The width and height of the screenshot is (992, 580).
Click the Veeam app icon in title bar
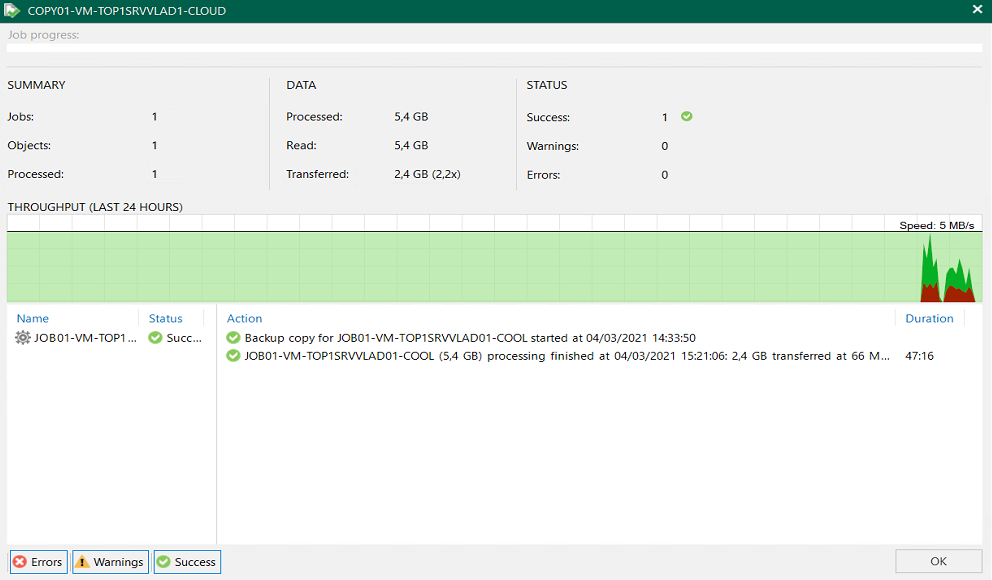11,11
